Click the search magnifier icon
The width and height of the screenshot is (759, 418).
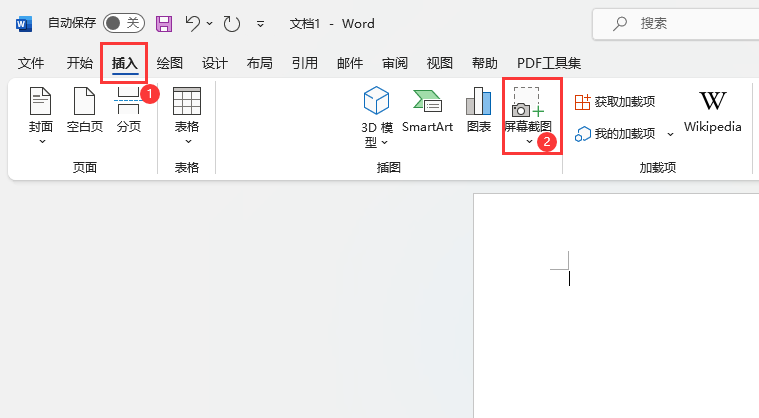tap(620, 23)
